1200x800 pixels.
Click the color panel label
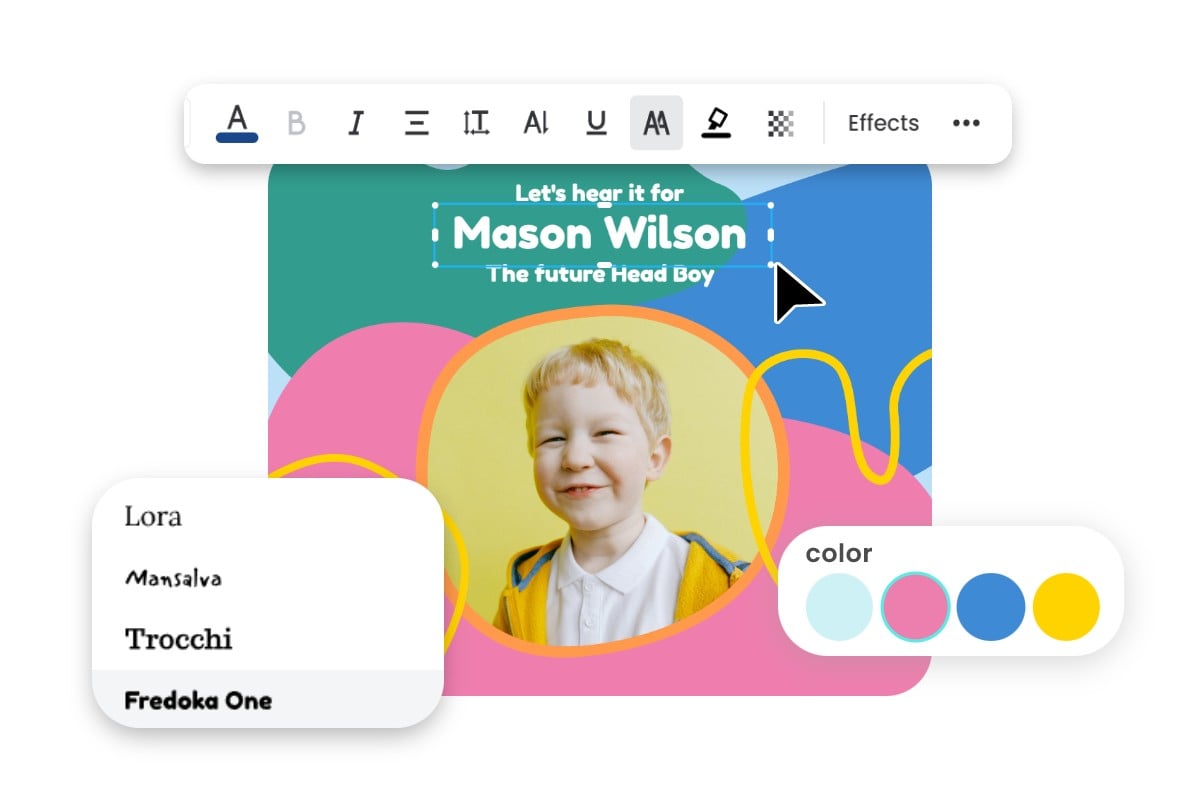[x=840, y=553]
